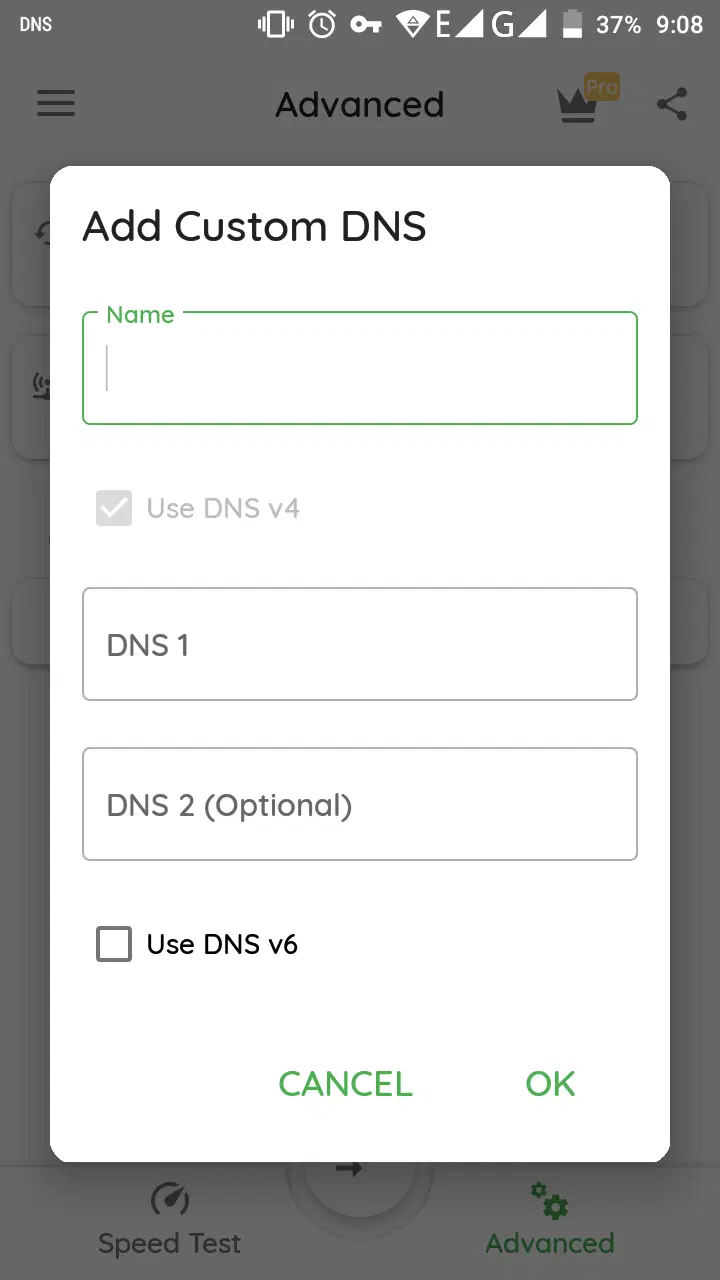This screenshot has height=1280, width=720.
Task: Click into the DNS 1 field
Action: click(x=360, y=644)
